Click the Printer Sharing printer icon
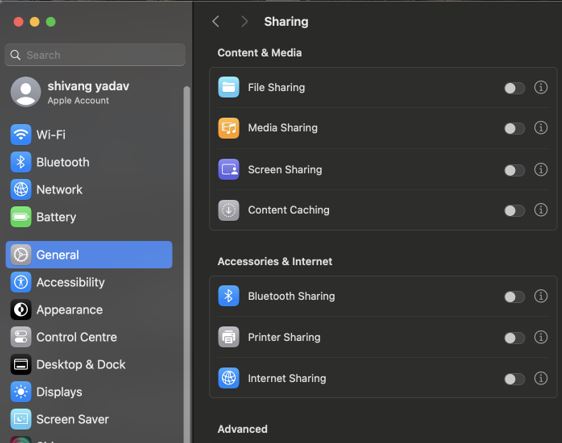 228,337
